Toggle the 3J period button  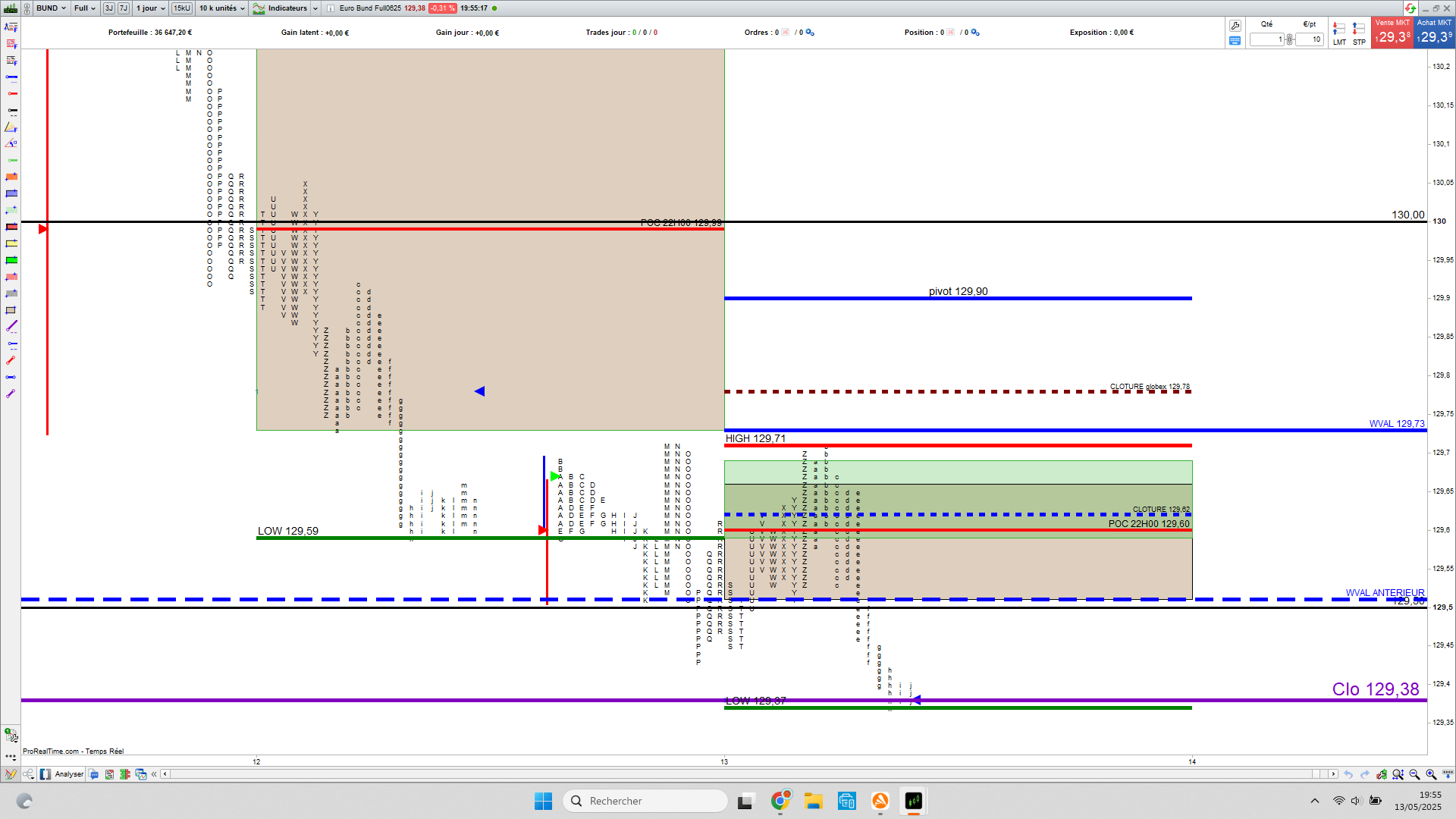click(x=109, y=8)
